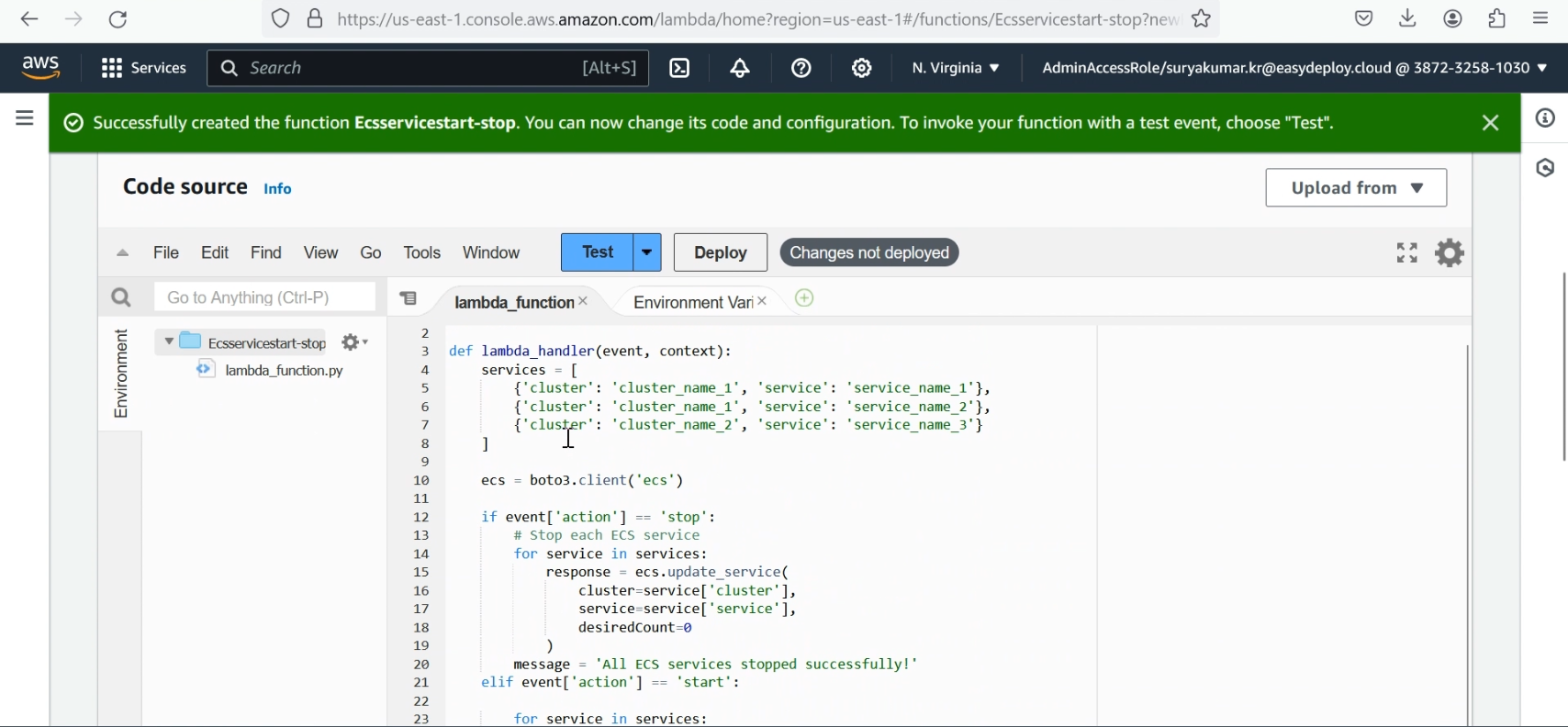
Task: Open the Tools menu
Action: (x=422, y=253)
